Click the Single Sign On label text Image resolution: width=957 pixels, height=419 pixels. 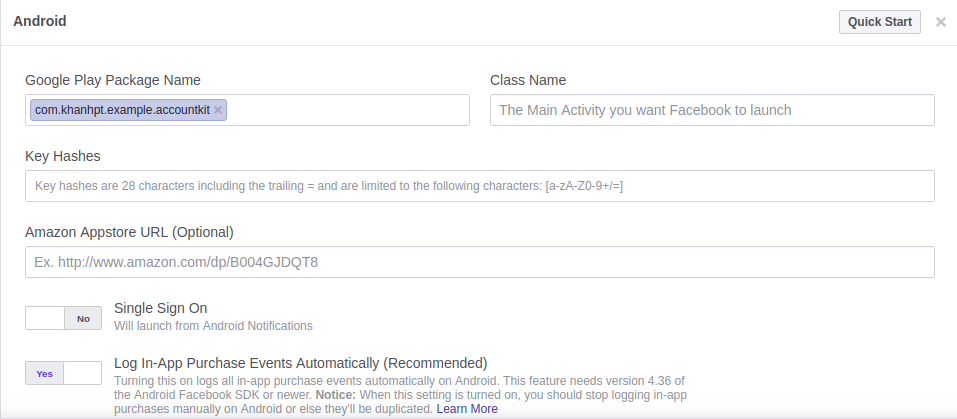pos(161,308)
